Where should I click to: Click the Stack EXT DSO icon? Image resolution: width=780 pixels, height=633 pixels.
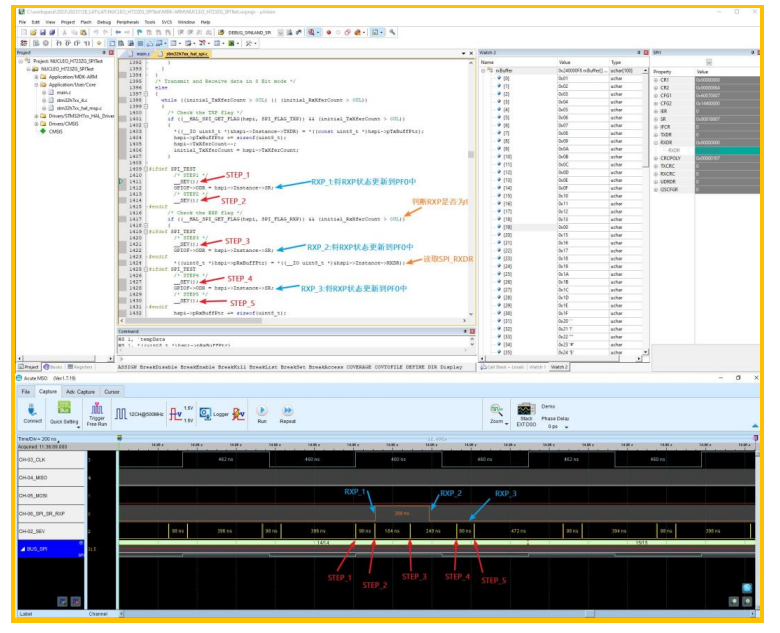(526, 415)
